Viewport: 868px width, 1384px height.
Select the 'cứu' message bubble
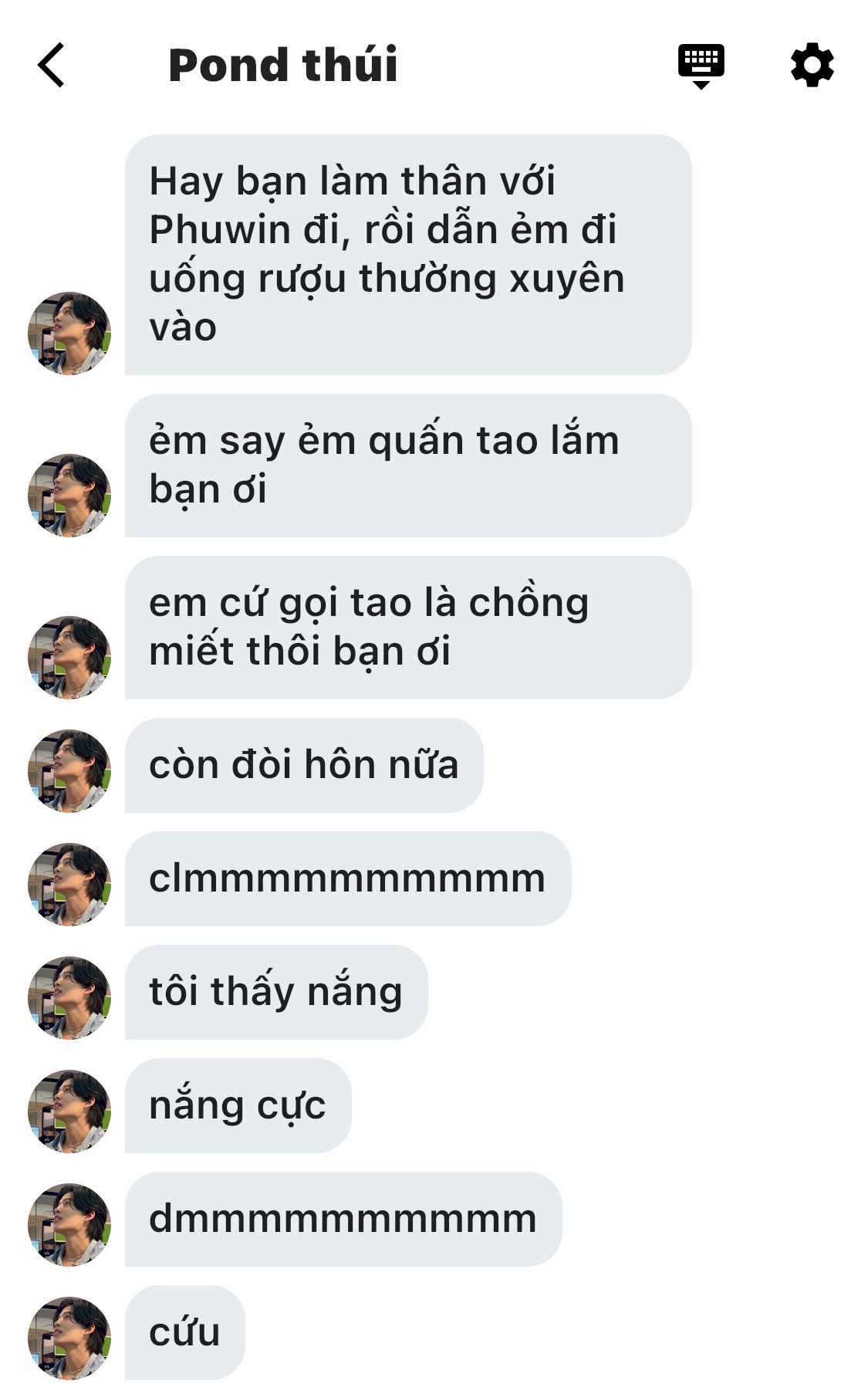(x=185, y=1332)
